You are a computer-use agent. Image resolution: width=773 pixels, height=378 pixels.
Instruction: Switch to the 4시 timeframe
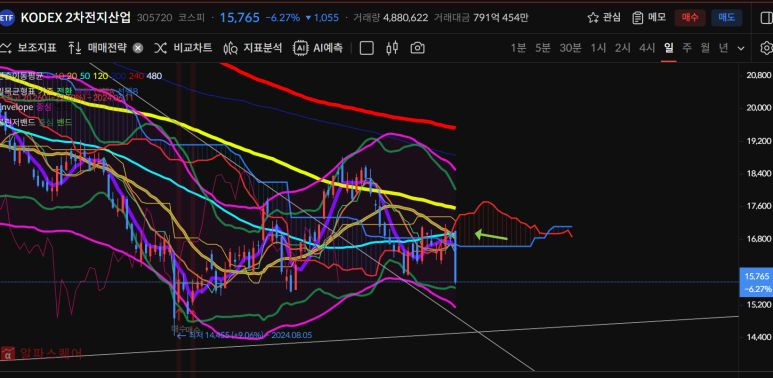click(647, 48)
